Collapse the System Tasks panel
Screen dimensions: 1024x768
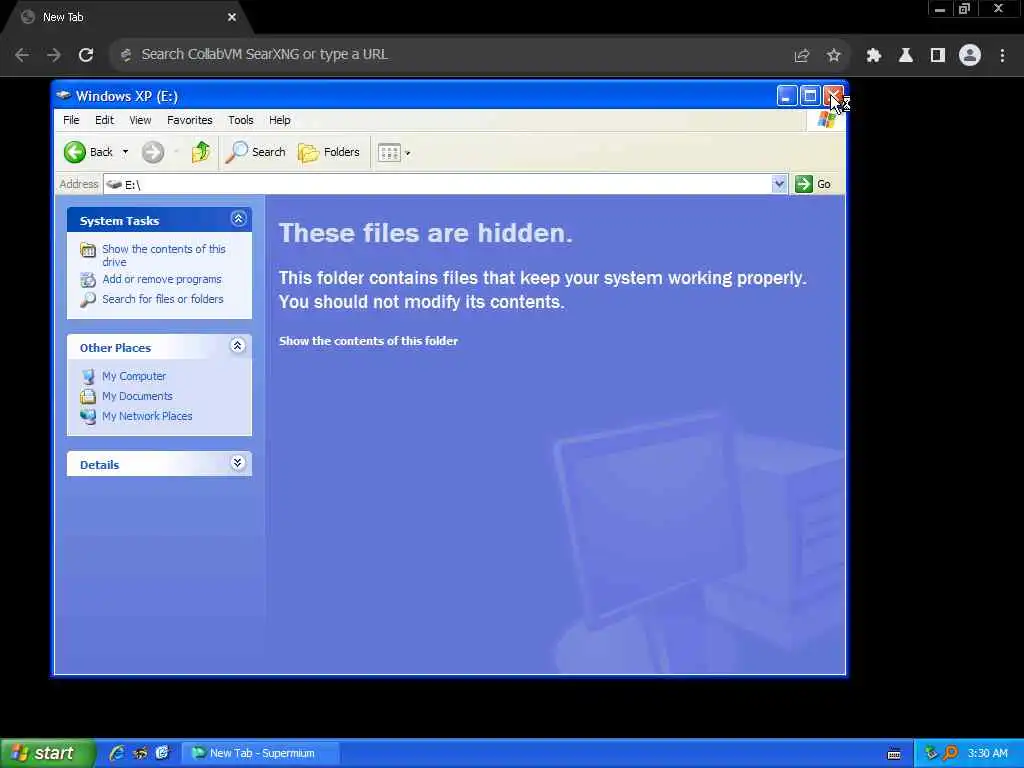click(238, 219)
